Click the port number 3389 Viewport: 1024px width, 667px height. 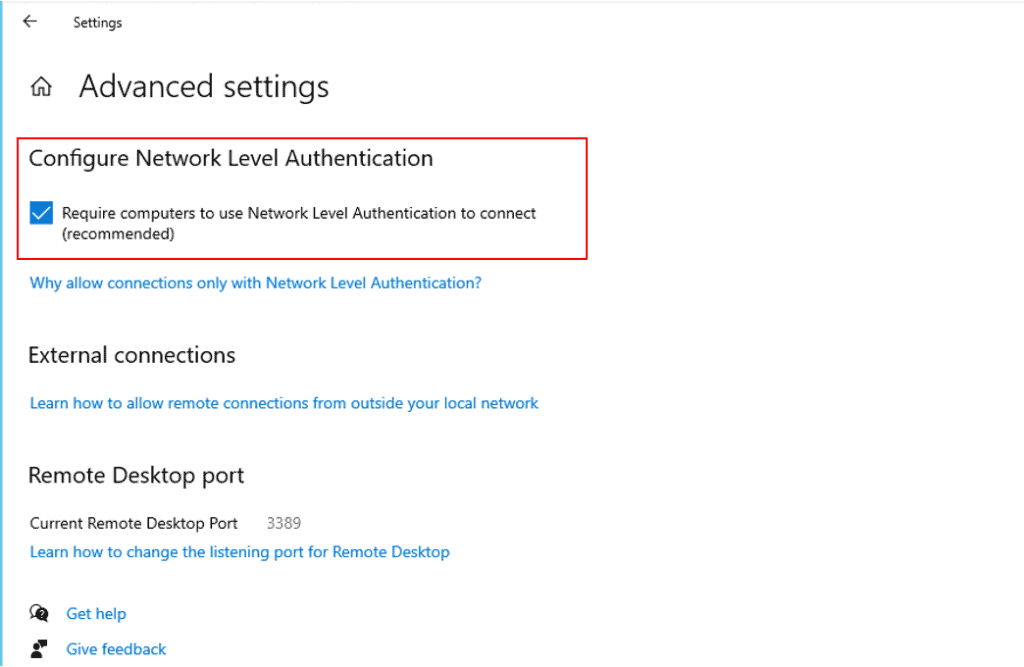(x=283, y=523)
